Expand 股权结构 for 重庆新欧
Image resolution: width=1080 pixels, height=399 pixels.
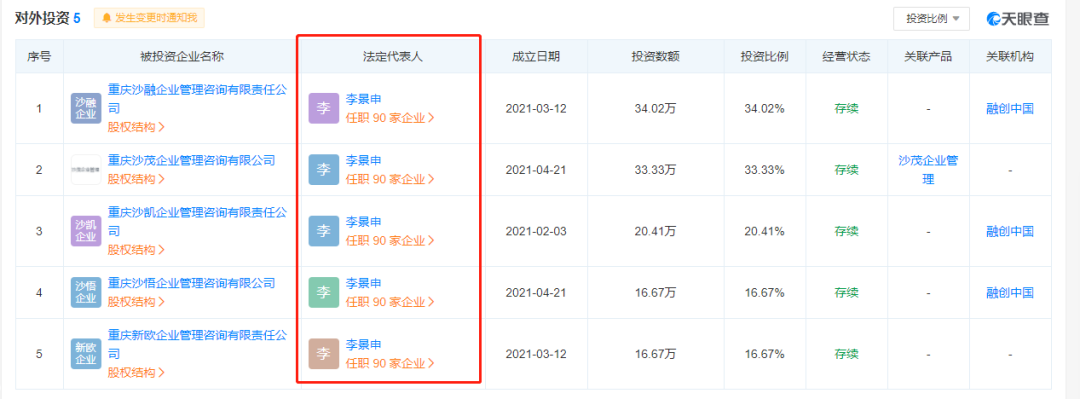[x=136, y=372]
